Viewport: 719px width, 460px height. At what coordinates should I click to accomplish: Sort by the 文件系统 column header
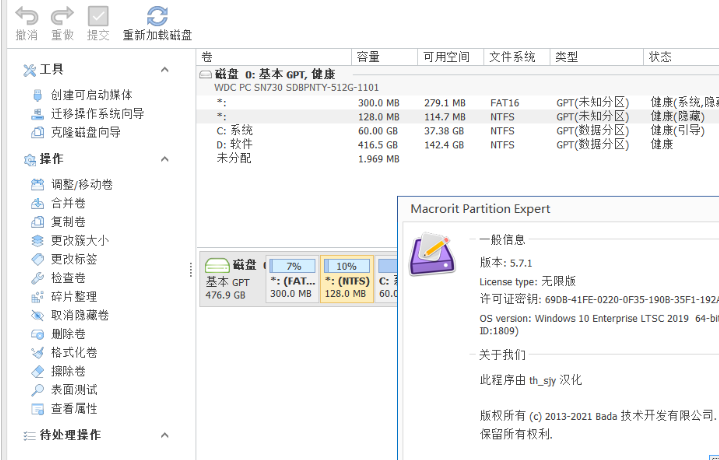coord(513,57)
